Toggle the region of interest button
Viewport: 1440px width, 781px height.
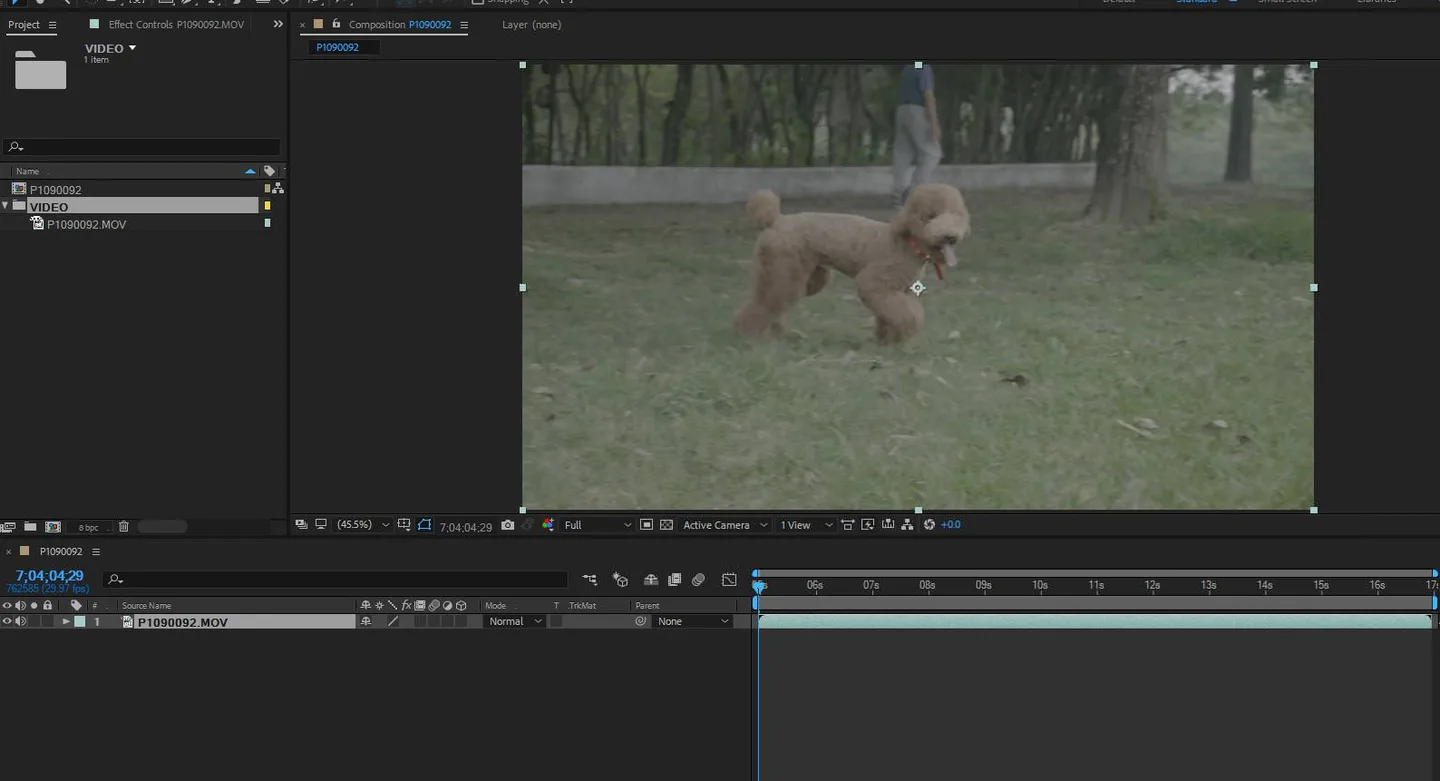click(646, 525)
